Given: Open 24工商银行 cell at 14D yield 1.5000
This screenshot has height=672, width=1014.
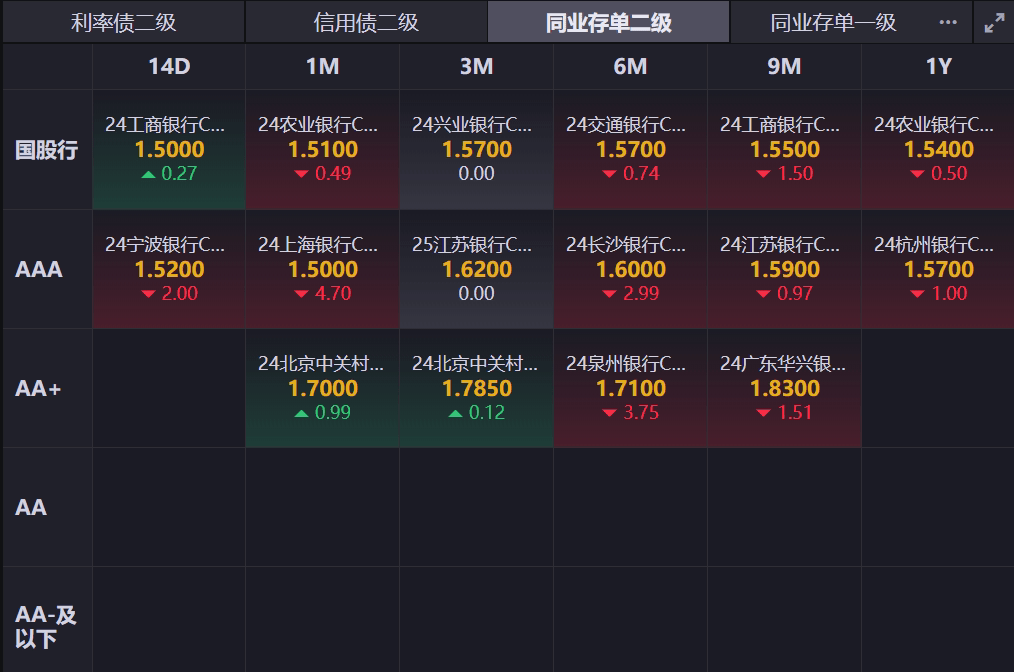Looking at the screenshot, I should 169,150.
